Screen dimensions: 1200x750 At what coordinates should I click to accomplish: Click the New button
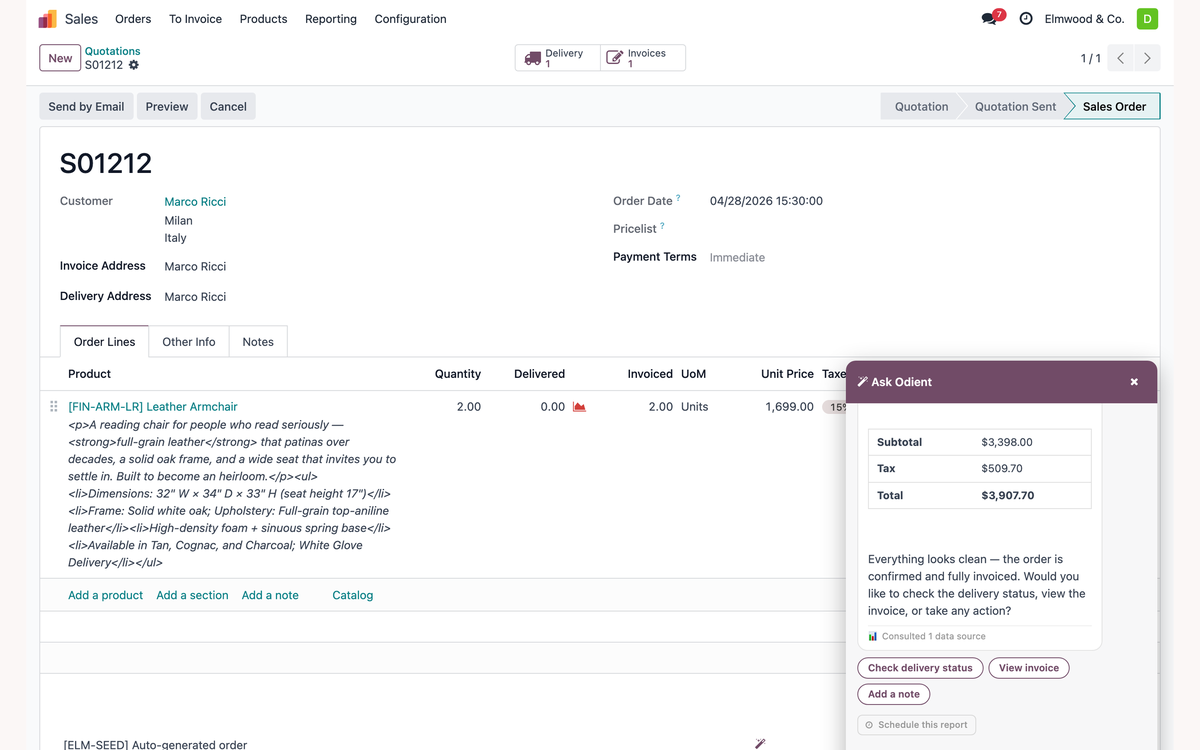(x=60, y=58)
